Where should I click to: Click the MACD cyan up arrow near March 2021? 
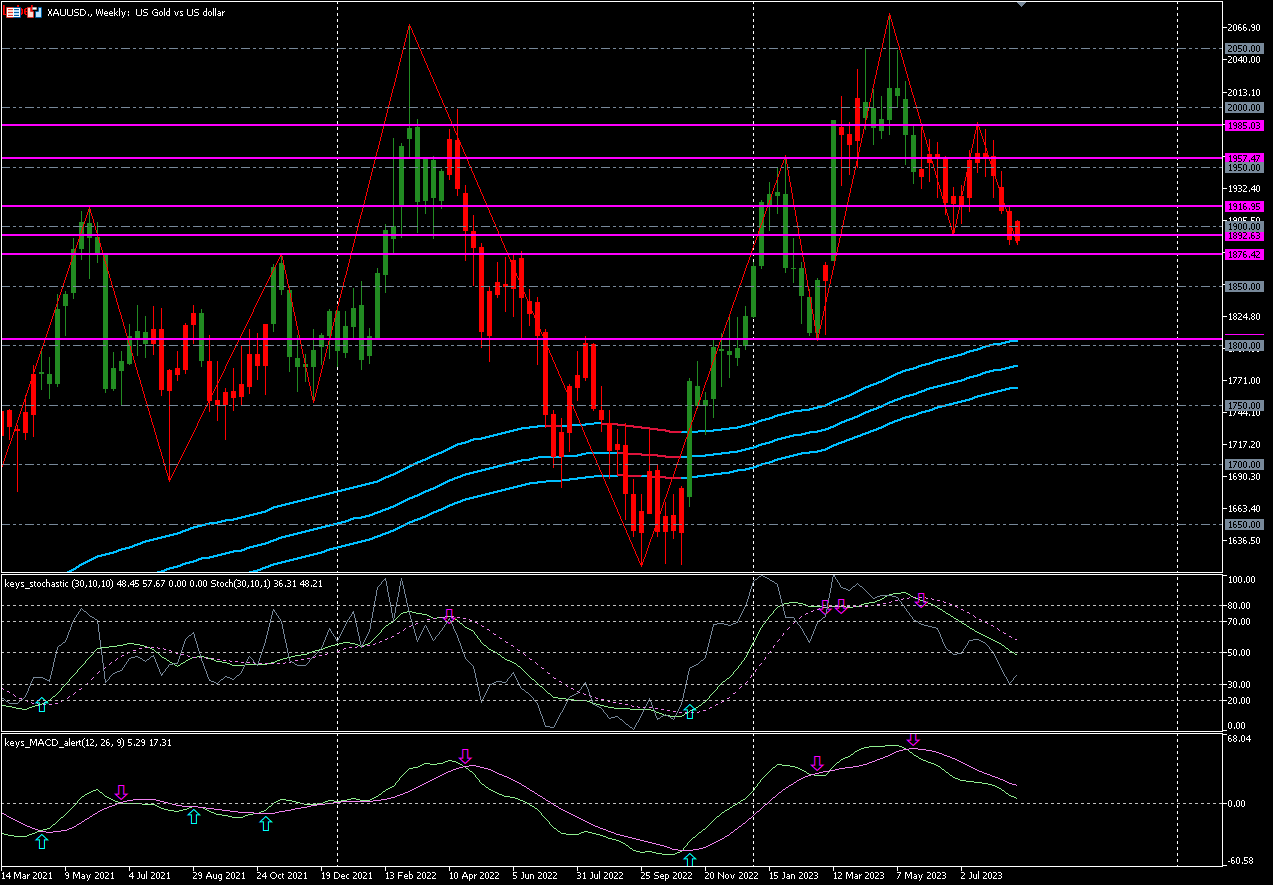(x=41, y=842)
